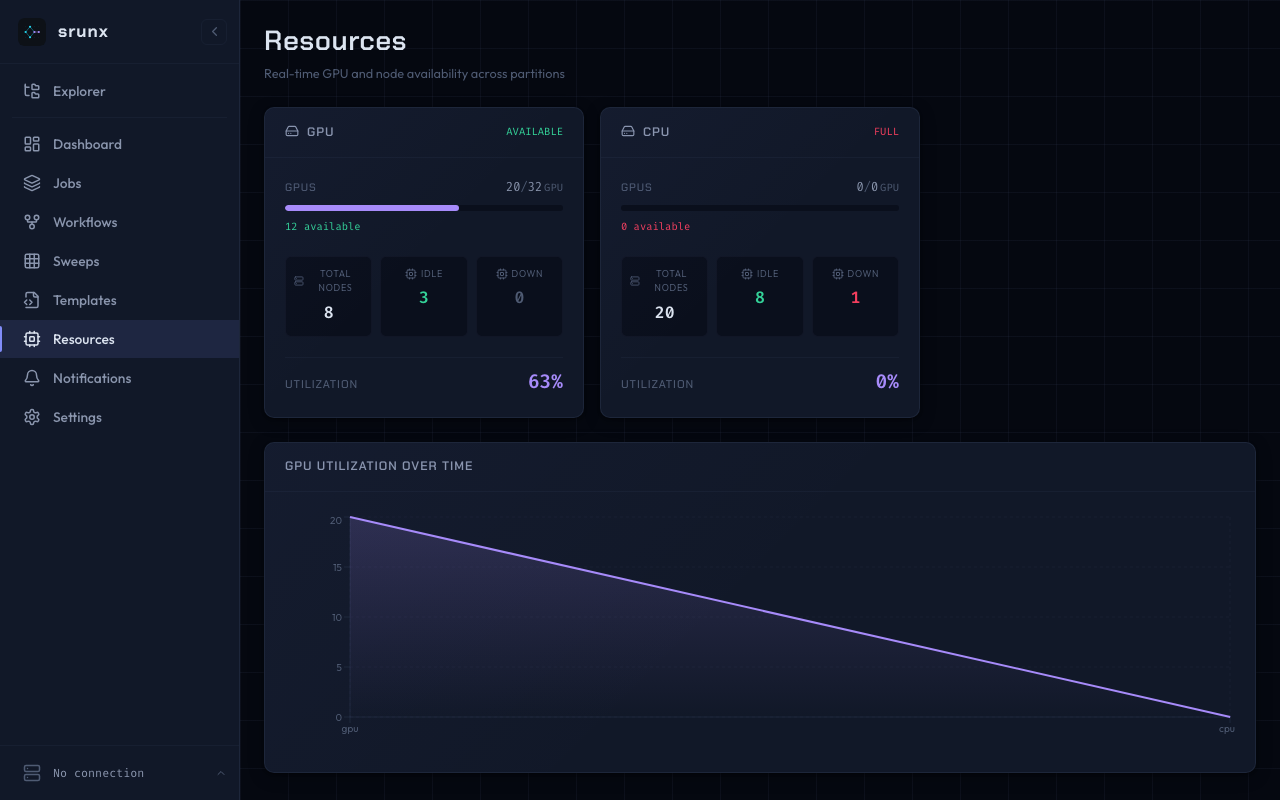This screenshot has width=1280, height=800.
Task: Click the CPU partition card header
Action: click(759, 132)
